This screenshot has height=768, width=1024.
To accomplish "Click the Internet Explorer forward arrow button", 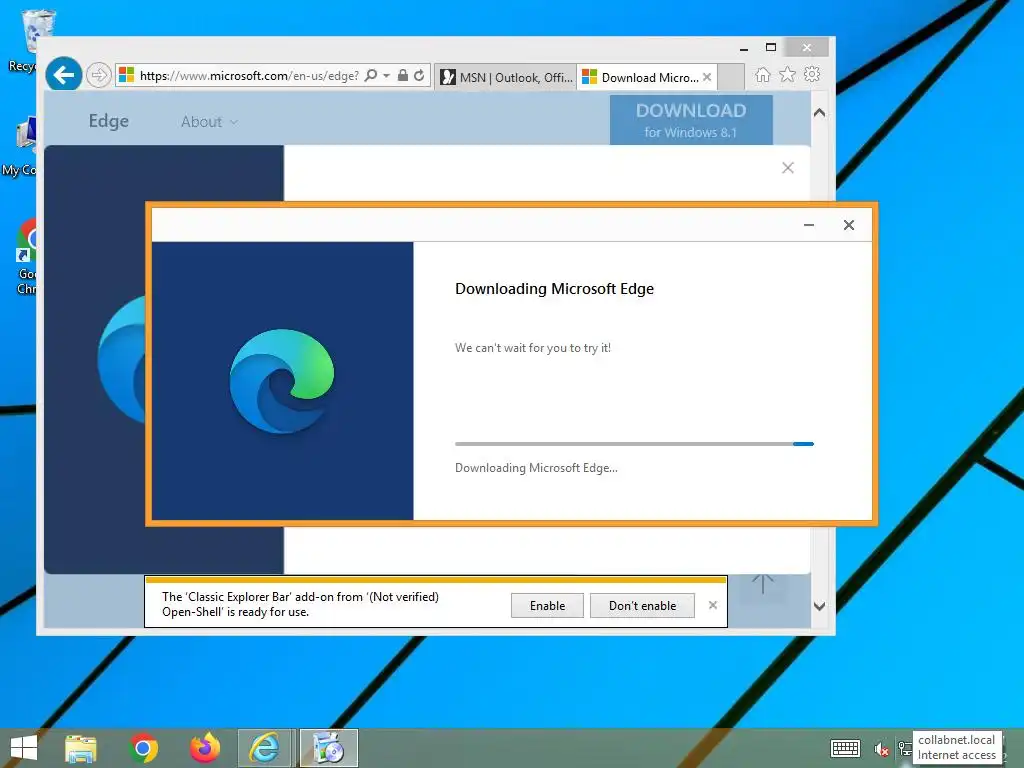I will [x=99, y=76].
